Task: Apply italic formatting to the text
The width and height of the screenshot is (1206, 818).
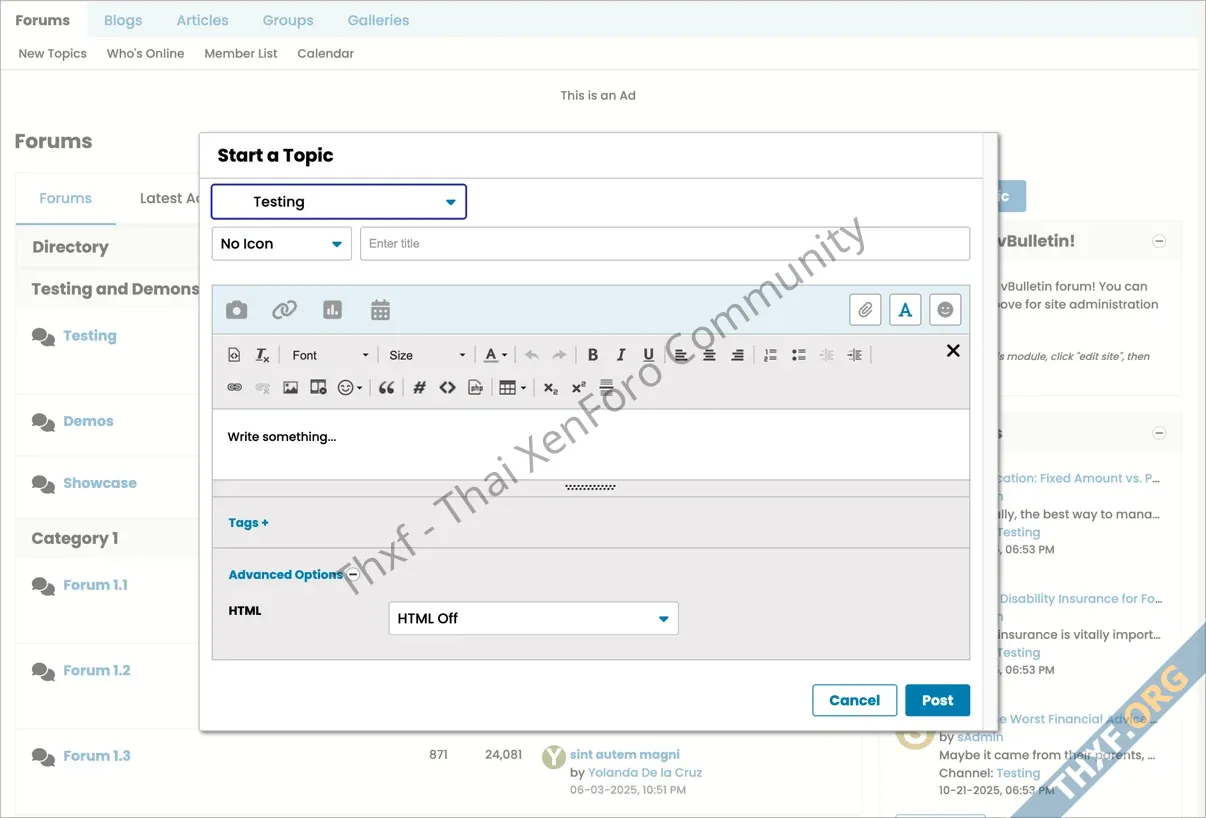Action: [x=621, y=354]
